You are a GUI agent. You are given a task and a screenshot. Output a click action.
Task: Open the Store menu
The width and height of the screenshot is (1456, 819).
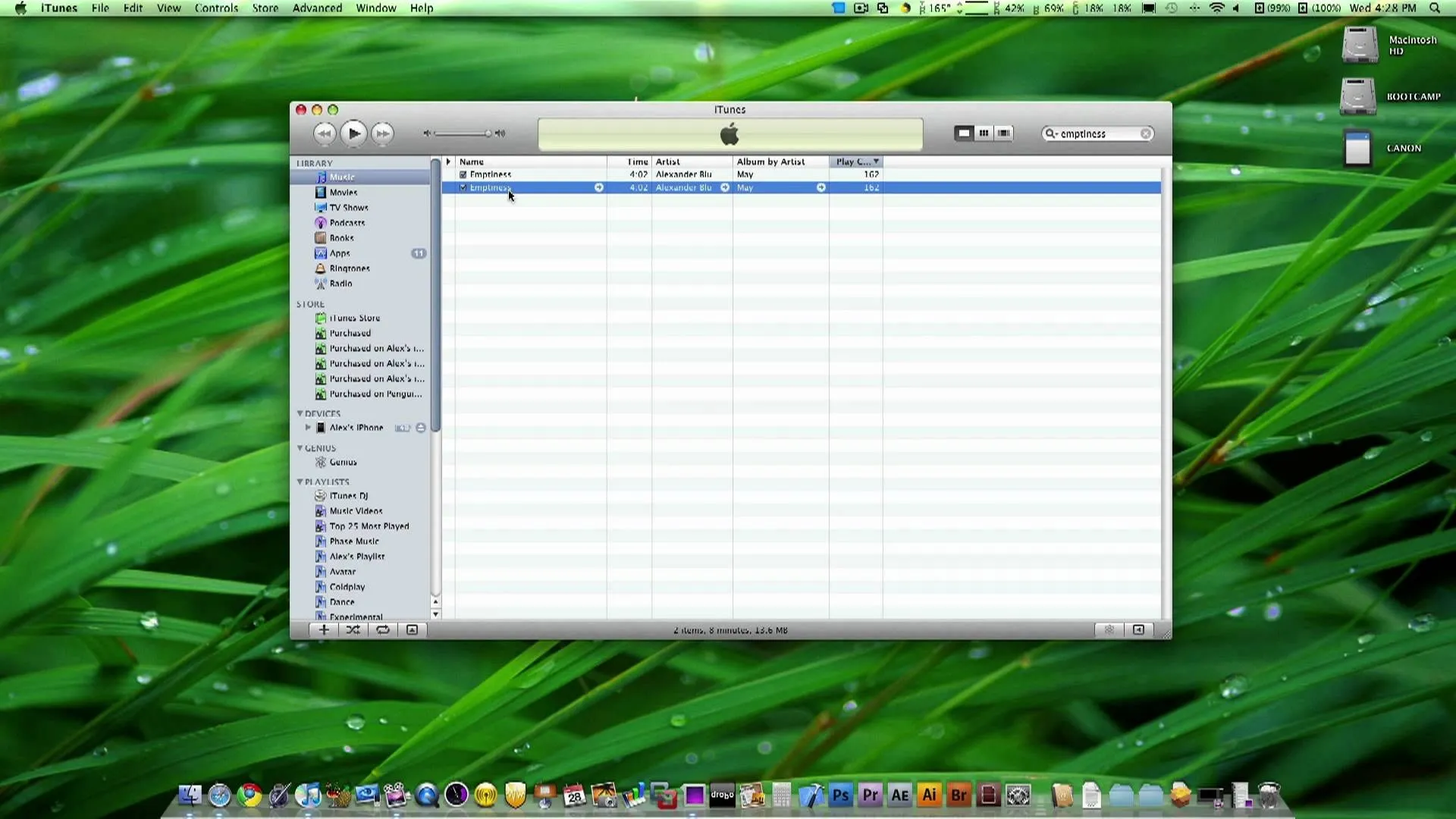[x=265, y=8]
